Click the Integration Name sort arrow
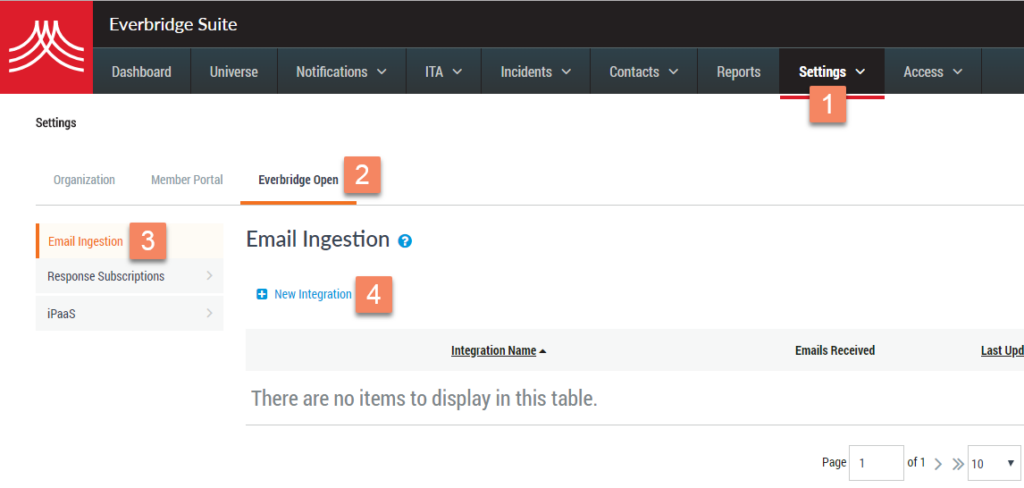 (x=543, y=351)
